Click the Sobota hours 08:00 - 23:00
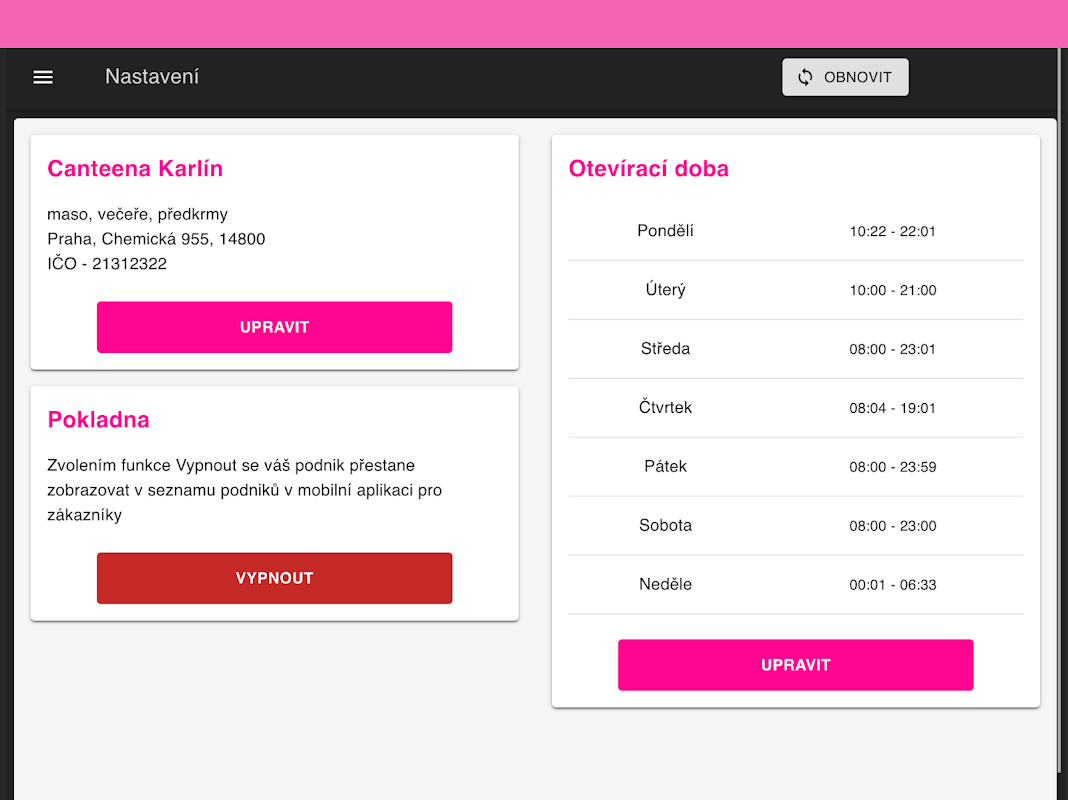 893,525
